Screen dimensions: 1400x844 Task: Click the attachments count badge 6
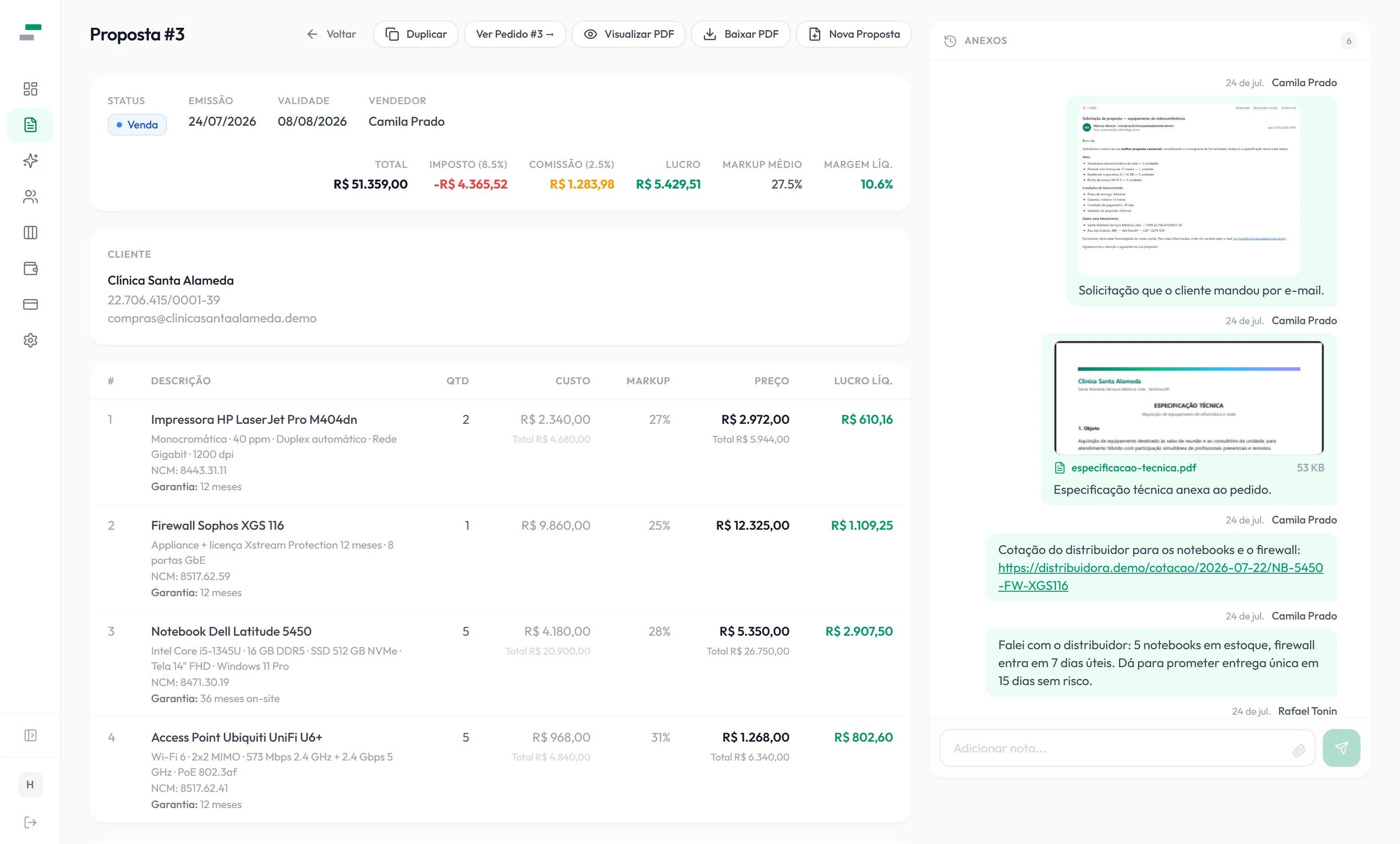tap(1348, 41)
